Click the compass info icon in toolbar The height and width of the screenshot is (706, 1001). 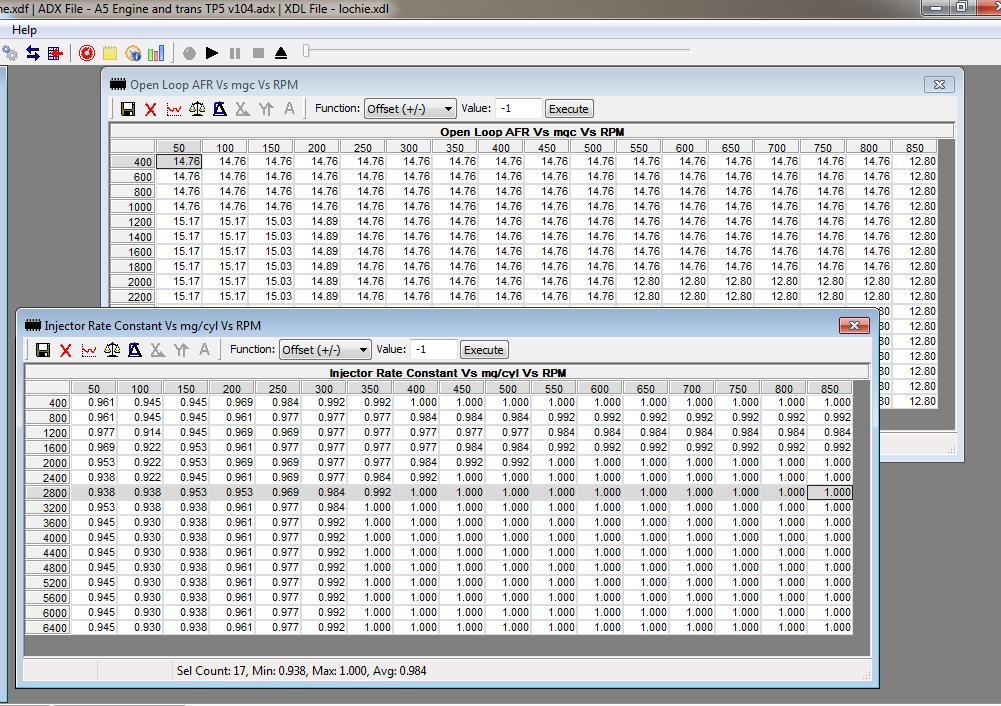pyautogui.click(x=133, y=53)
